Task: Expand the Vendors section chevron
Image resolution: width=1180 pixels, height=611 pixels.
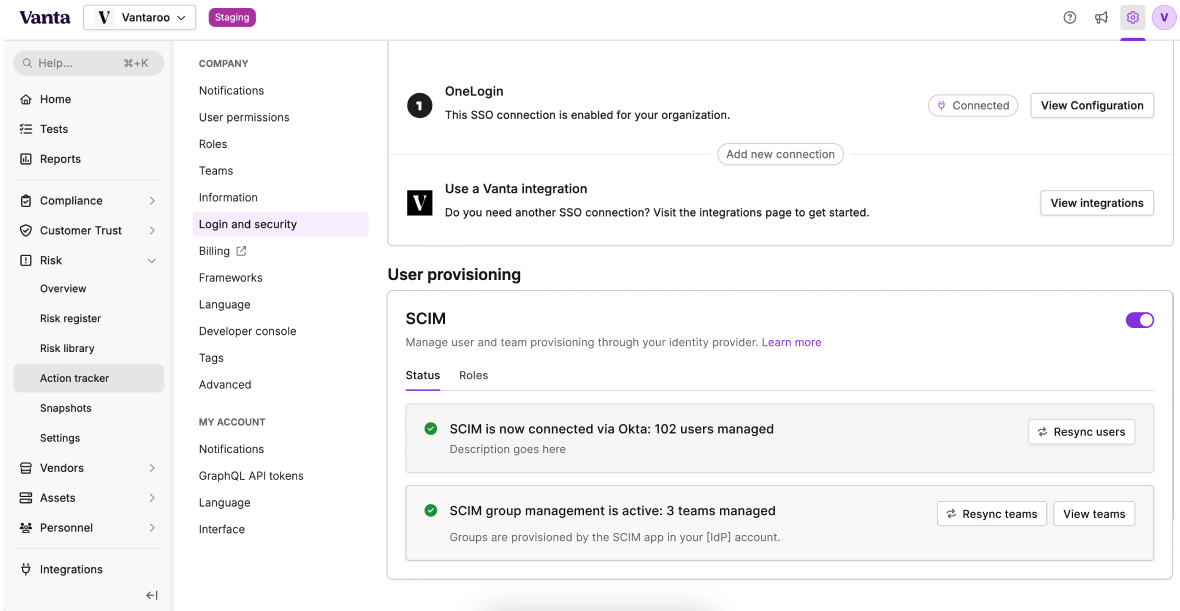Action: click(x=152, y=468)
